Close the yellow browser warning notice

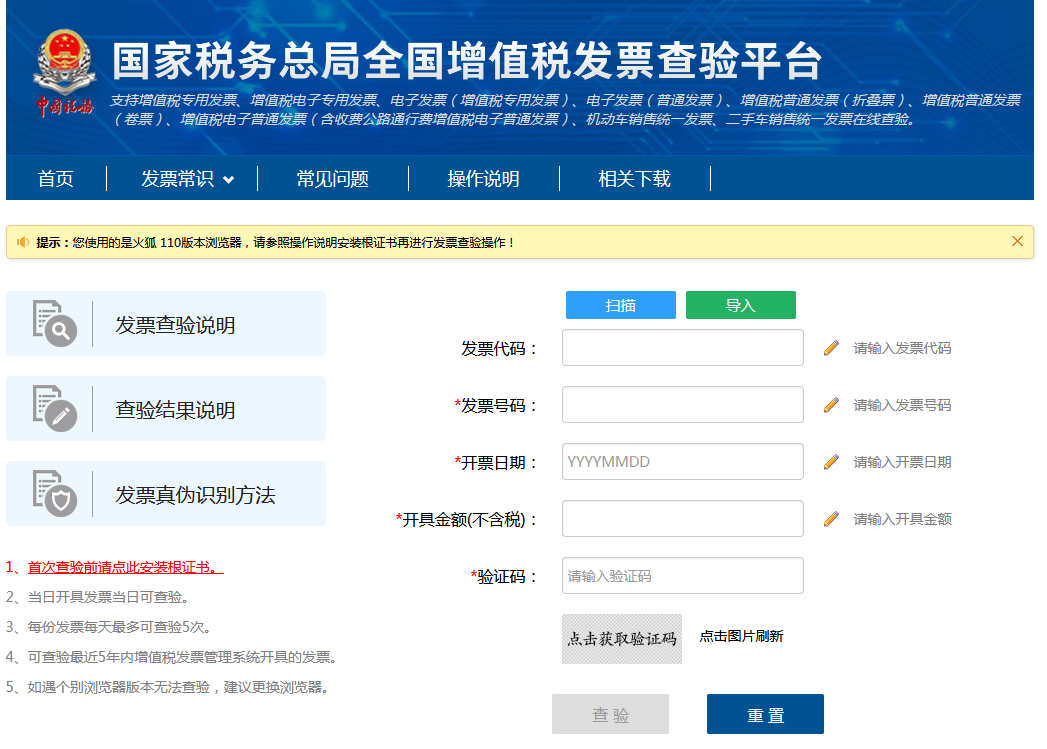(x=1017, y=242)
